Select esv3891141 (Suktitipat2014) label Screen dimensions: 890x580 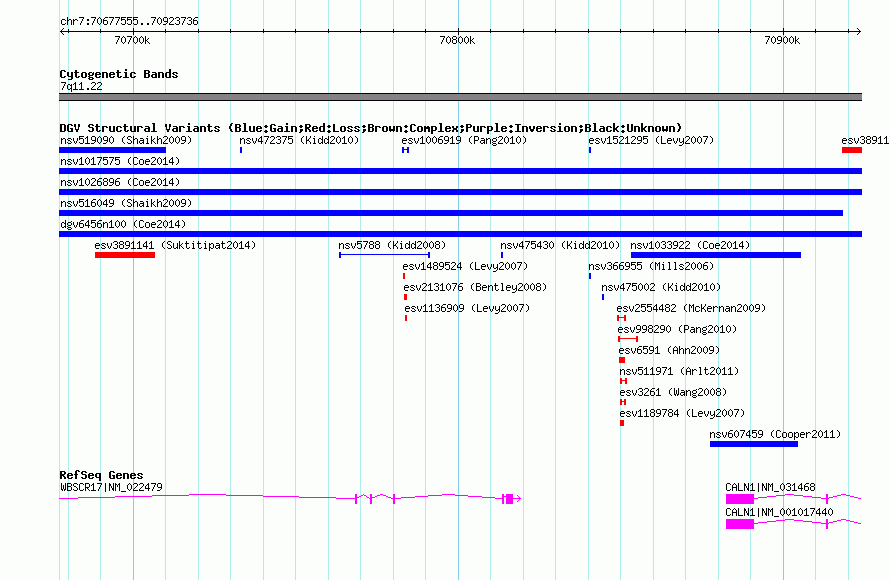tap(175, 245)
